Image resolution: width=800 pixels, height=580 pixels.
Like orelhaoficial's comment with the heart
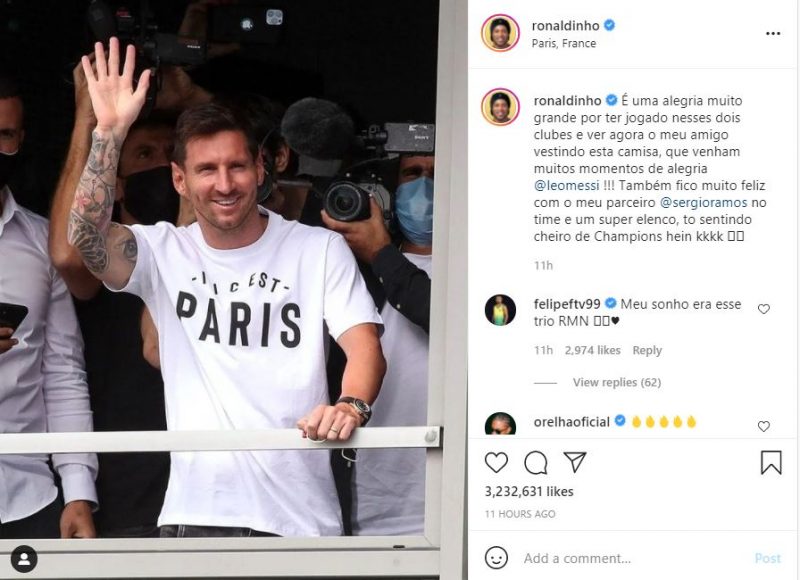(x=763, y=426)
